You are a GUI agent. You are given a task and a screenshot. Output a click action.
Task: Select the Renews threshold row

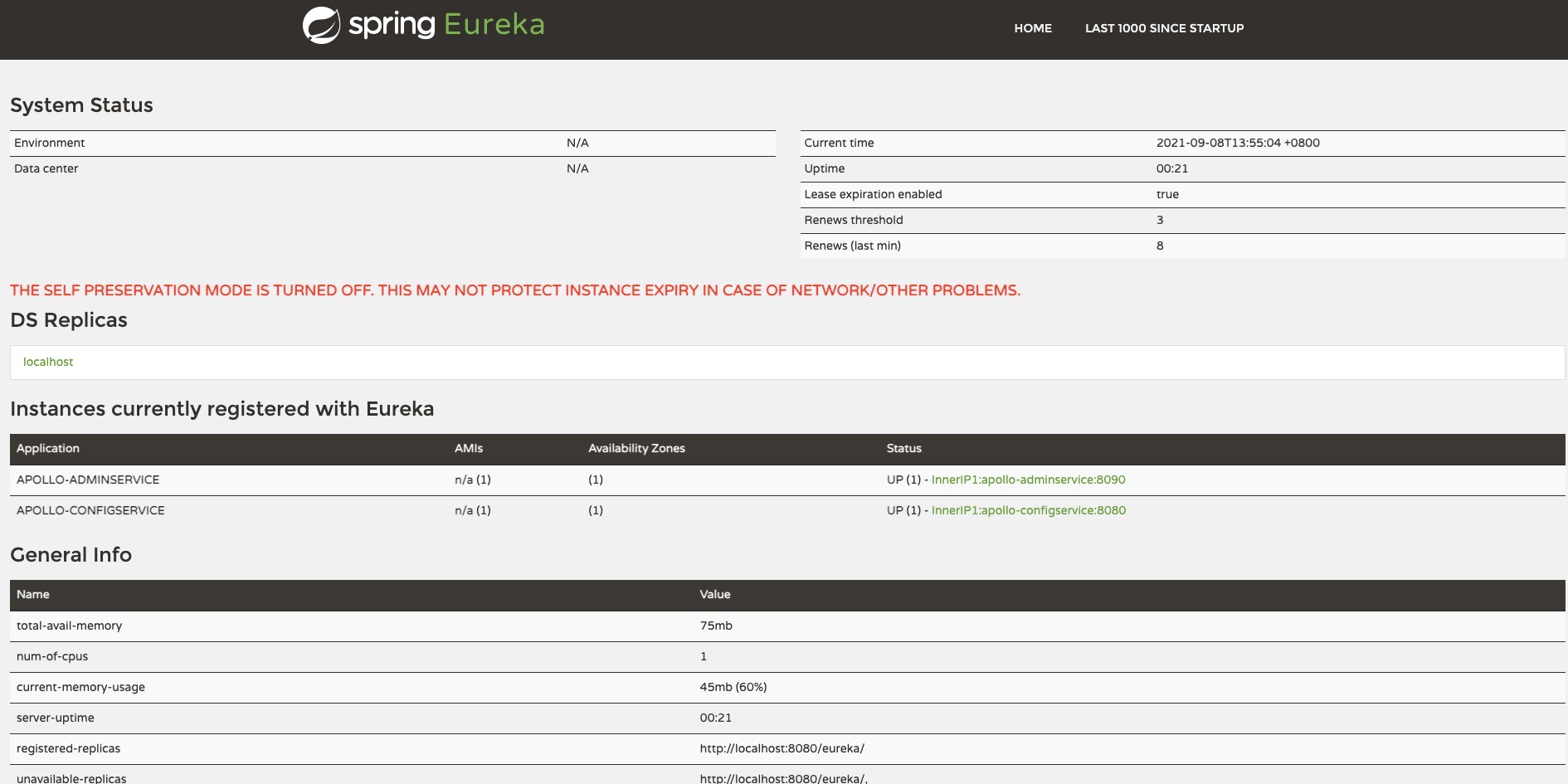point(854,220)
